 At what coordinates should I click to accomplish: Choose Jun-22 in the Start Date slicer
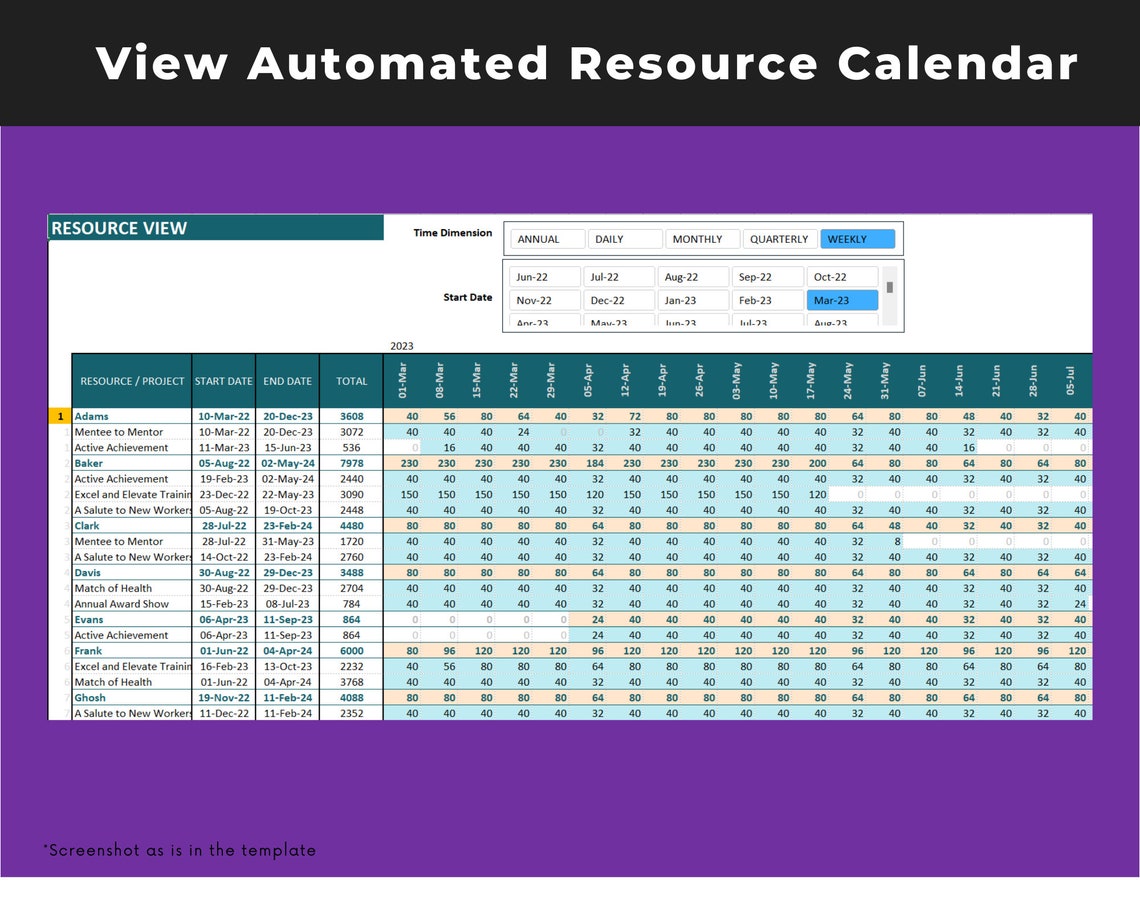pos(545,277)
